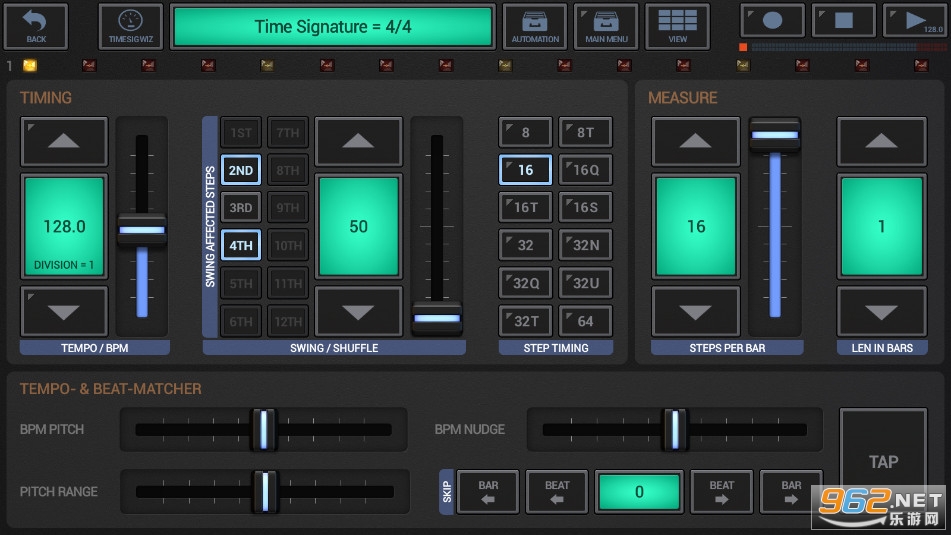Select step timing 8T
Viewport: 951px width, 535px height.
[x=585, y=133]
